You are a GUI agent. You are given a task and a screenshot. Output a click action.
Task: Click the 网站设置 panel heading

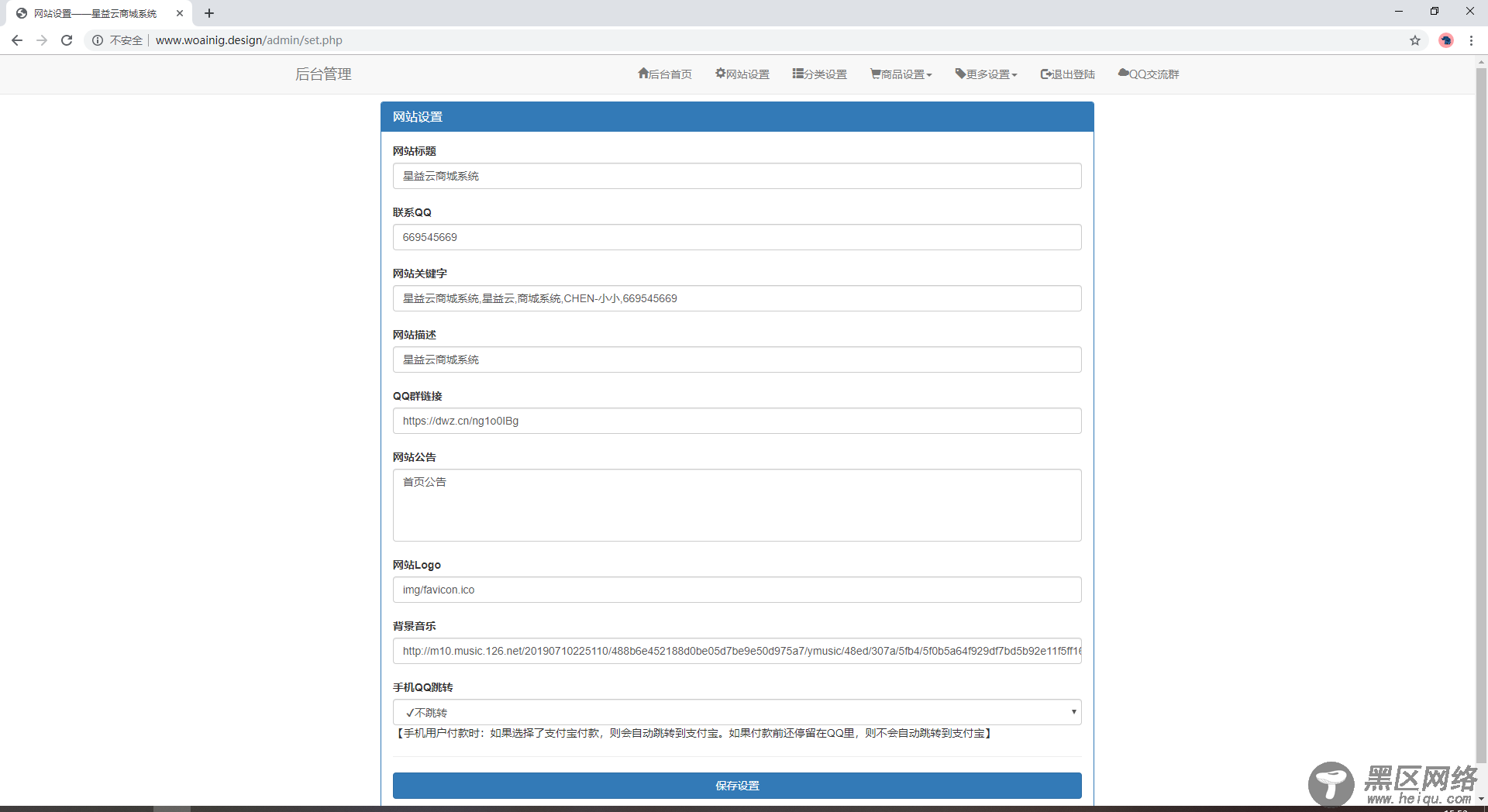(x=737, y=117)
